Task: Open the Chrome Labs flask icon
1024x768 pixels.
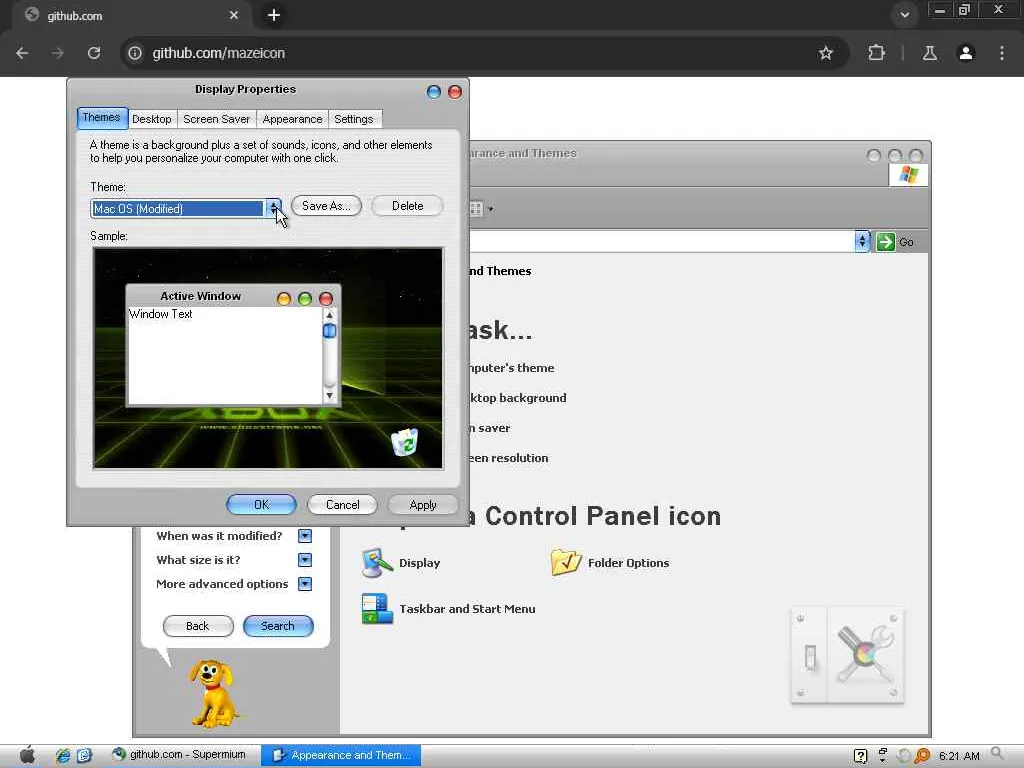Action: tap(929, 54)
